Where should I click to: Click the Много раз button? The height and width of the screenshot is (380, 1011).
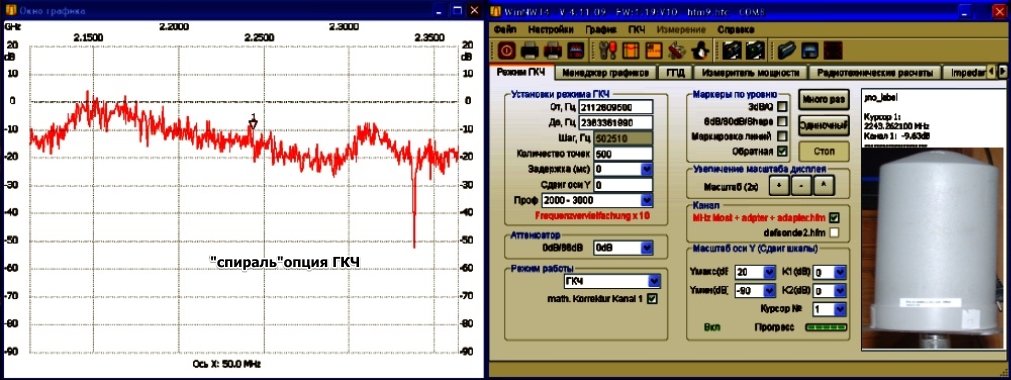coord(823,99)
